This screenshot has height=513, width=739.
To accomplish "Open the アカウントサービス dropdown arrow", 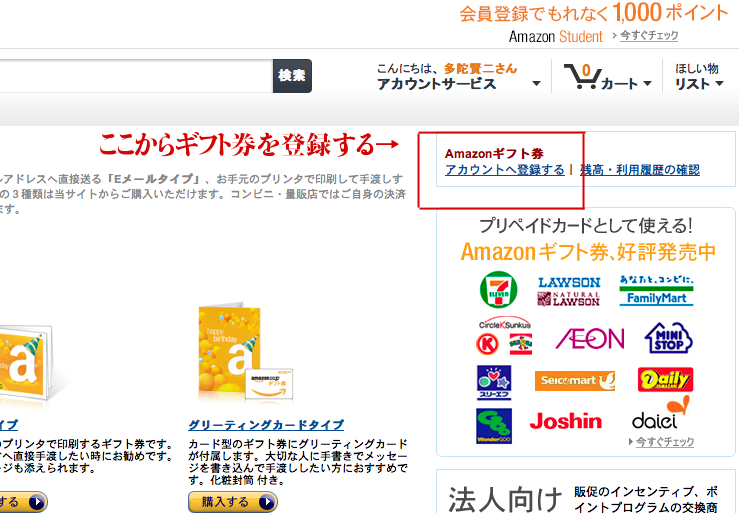I will click(536, 83).
